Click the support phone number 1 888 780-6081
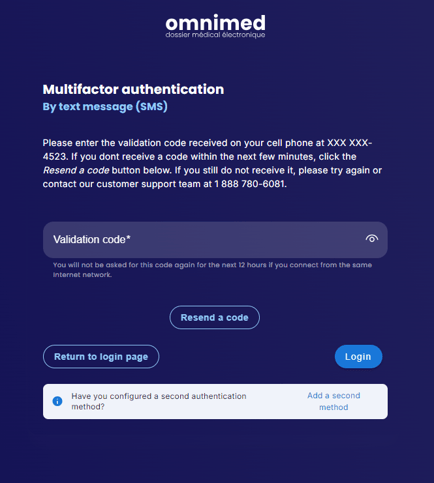Screen dimensions: 434x483 pyautogui.click(x=250, y=184)
